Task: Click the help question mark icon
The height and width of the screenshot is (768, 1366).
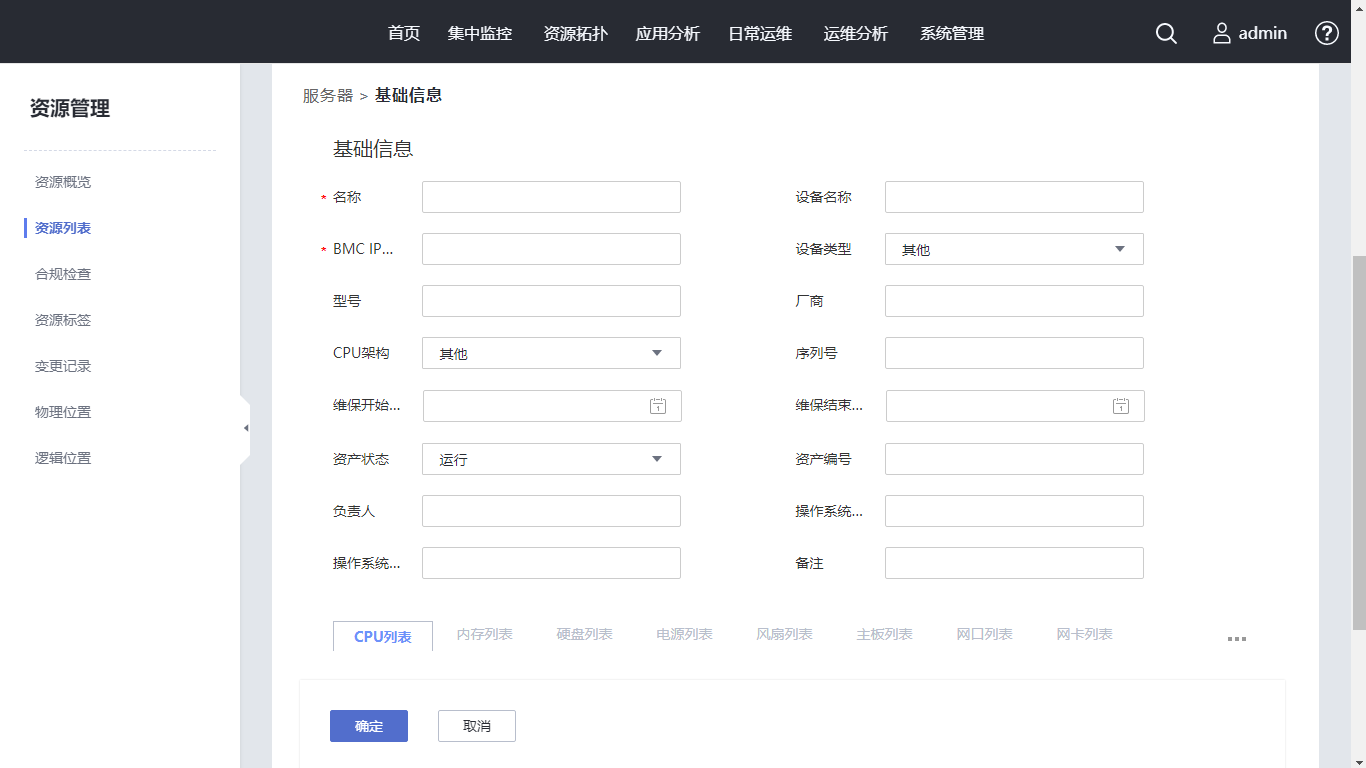Action: pos(1326,33)
